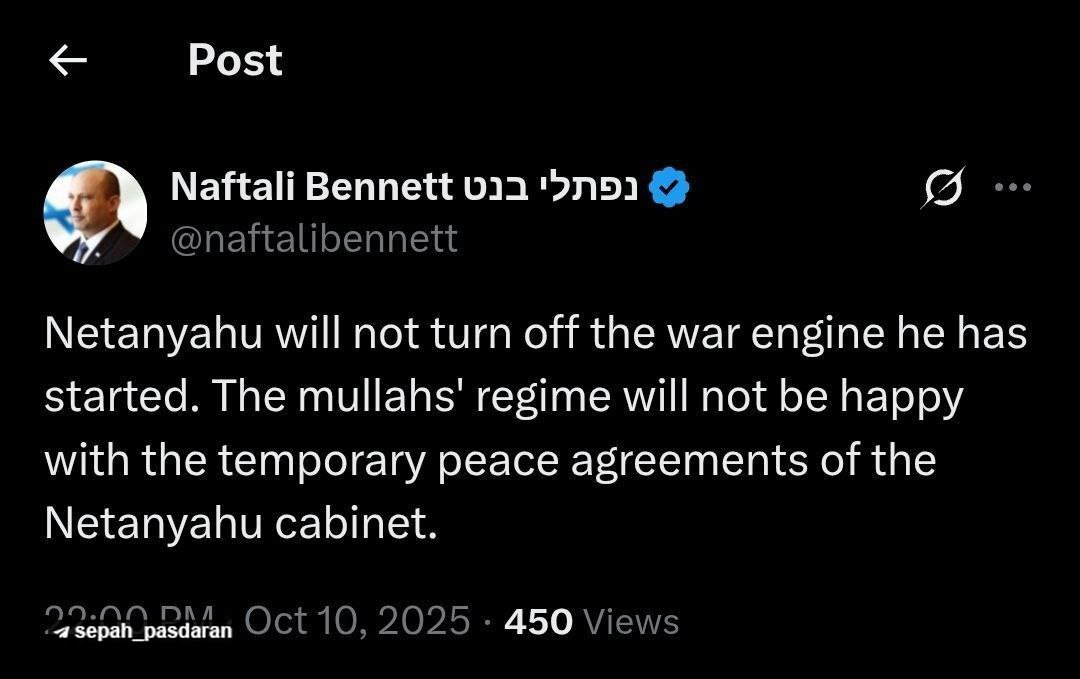
Task: Click the post line starting "Netanyahu will not"
Action: [x=535, y=335]
